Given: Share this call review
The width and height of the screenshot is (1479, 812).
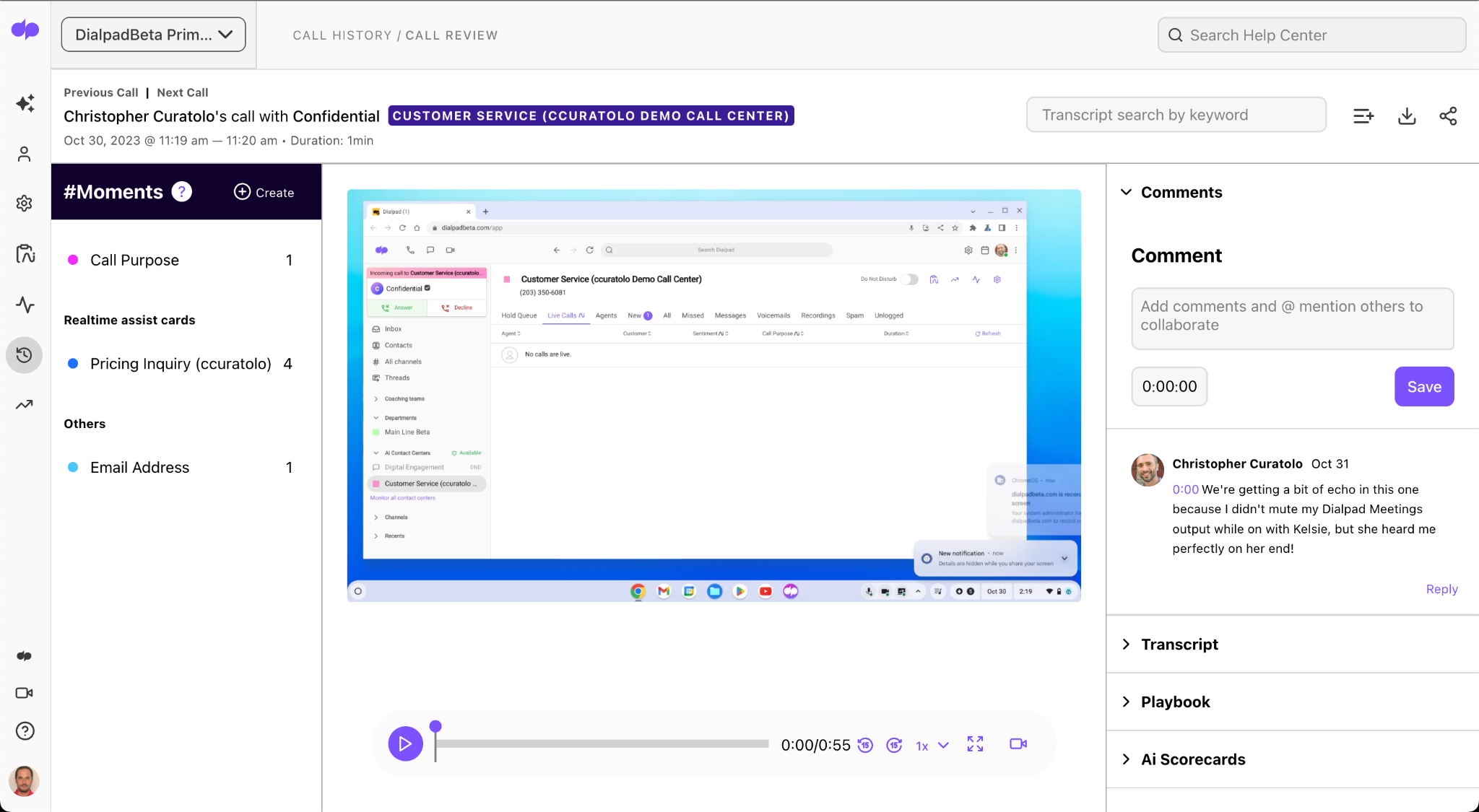Looking at the screenshot, I should click(x=1449, y=115).
